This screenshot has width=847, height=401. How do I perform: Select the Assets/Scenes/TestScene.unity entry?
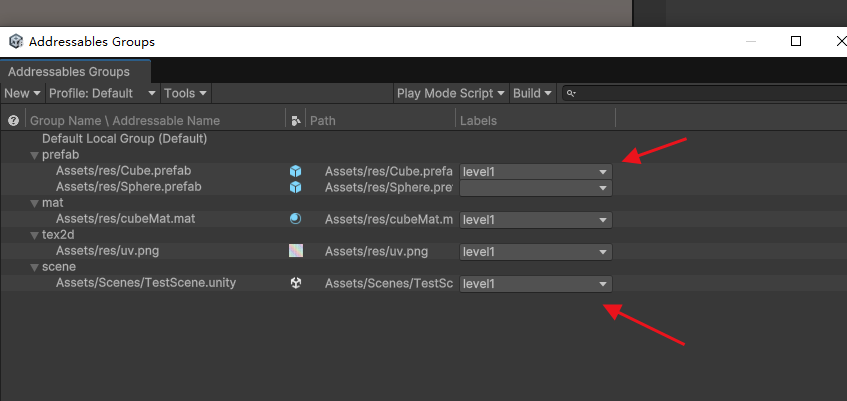pyautogui.click(x=146, y=283)
